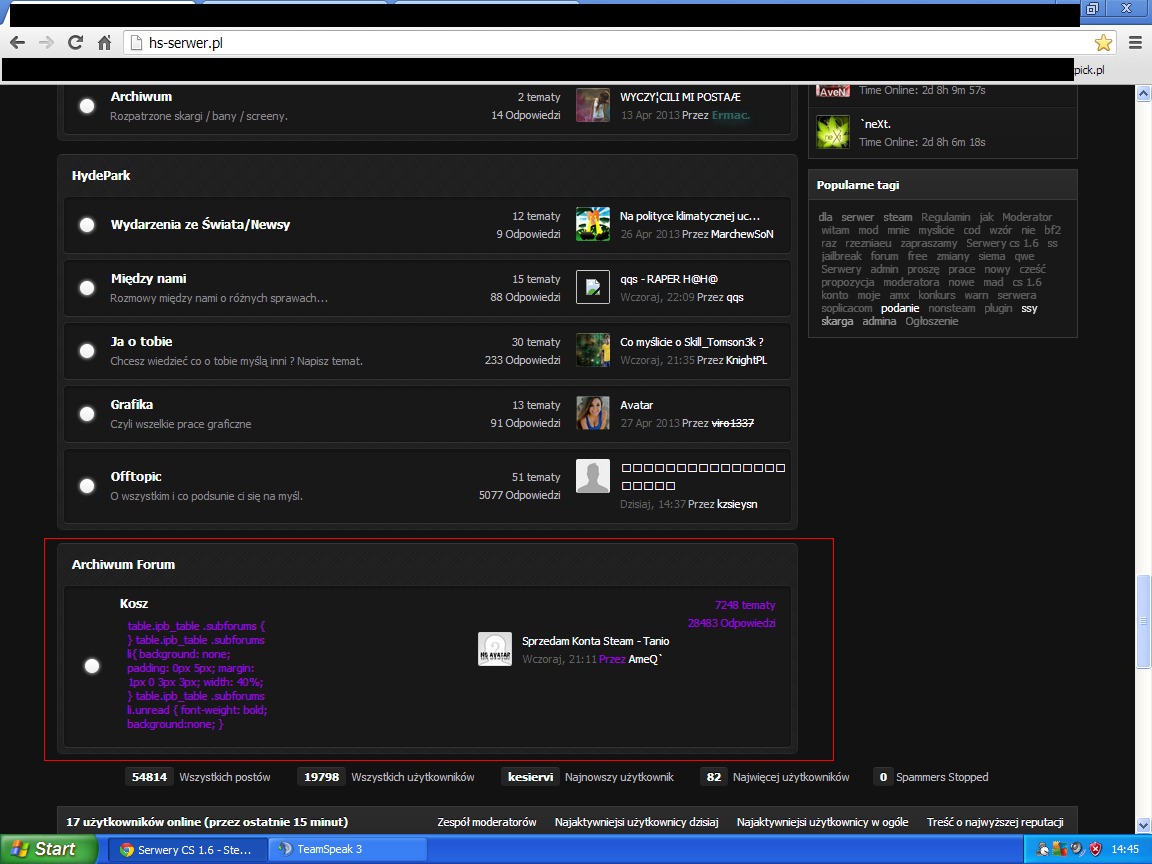
Task: Open the Wydarzenia ze Świata/Newsy forum
Action: pyautogui.click(x=200, y=225)
